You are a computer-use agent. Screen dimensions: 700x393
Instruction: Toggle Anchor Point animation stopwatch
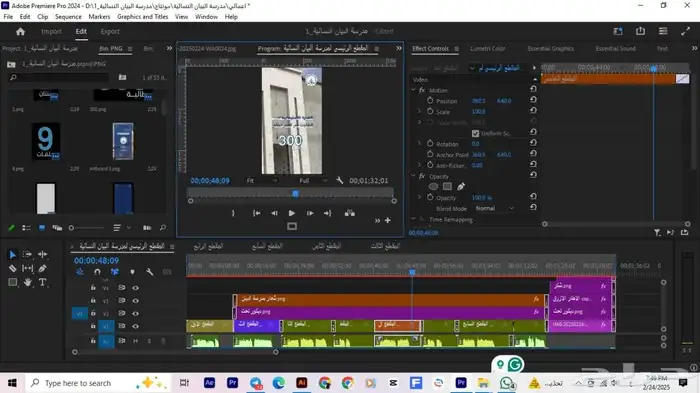click(x=430, y=154)
